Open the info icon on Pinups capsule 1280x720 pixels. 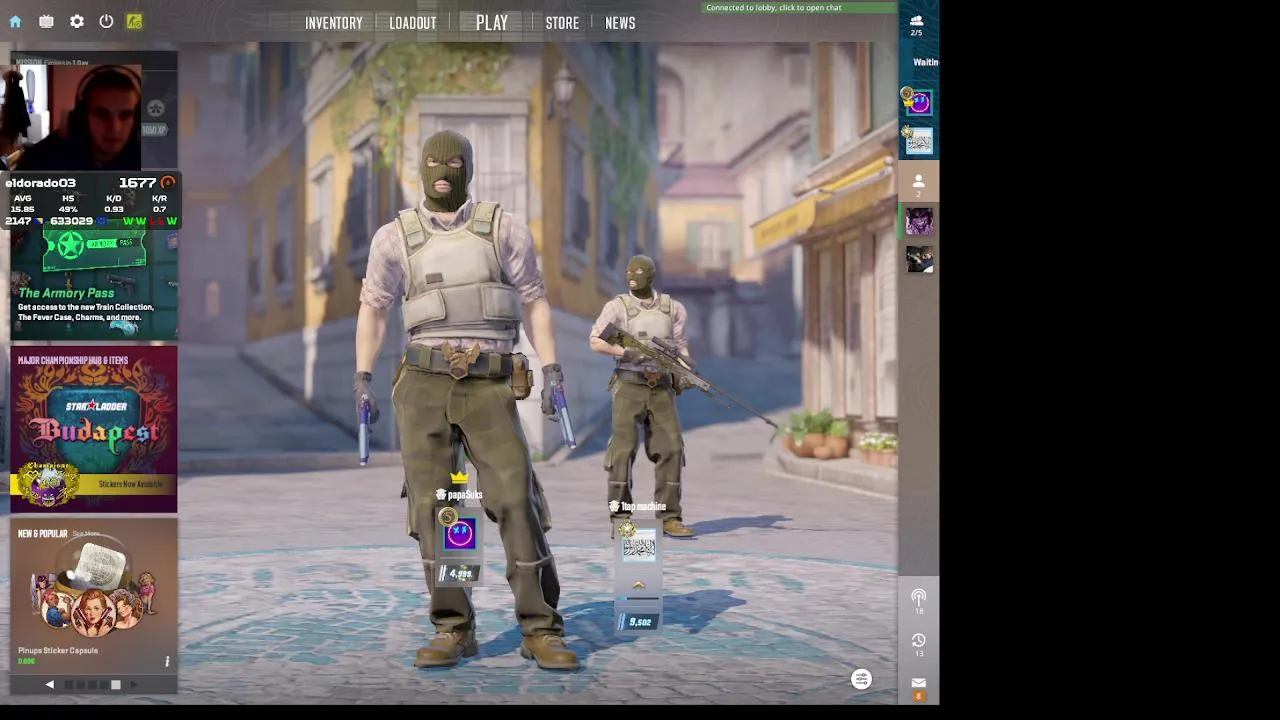tap(167, 661)
